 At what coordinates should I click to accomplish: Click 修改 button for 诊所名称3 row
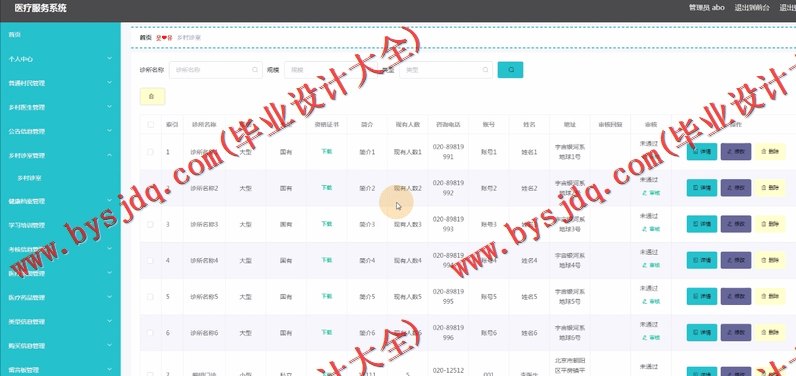coord(736,224)
